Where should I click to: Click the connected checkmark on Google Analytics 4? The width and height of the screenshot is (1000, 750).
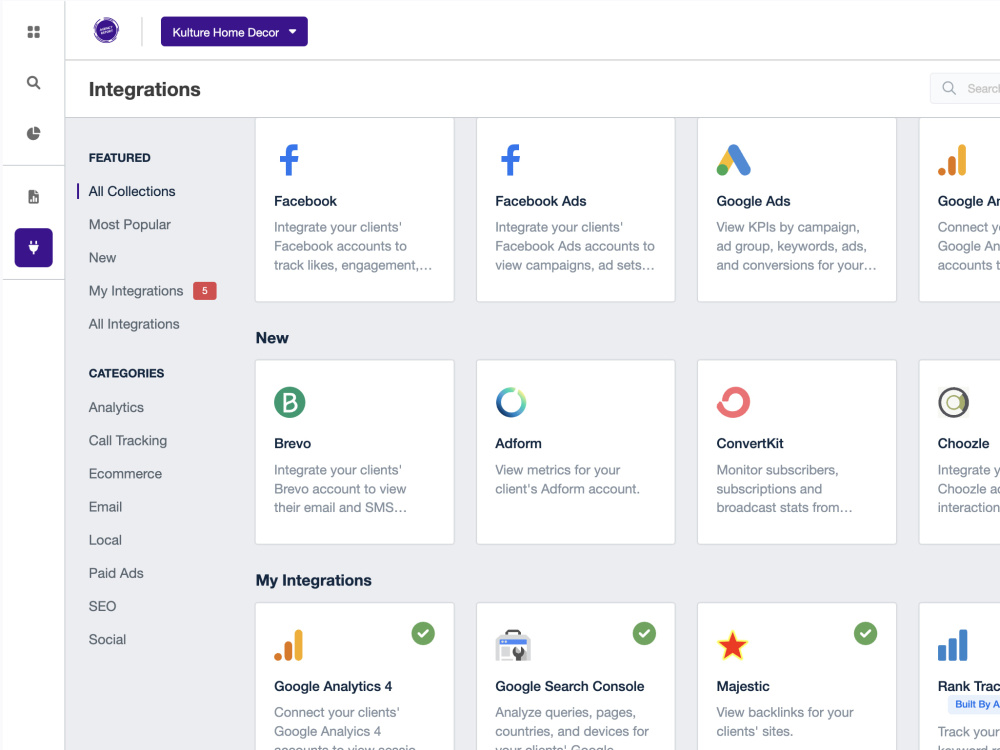click(423, 633)
